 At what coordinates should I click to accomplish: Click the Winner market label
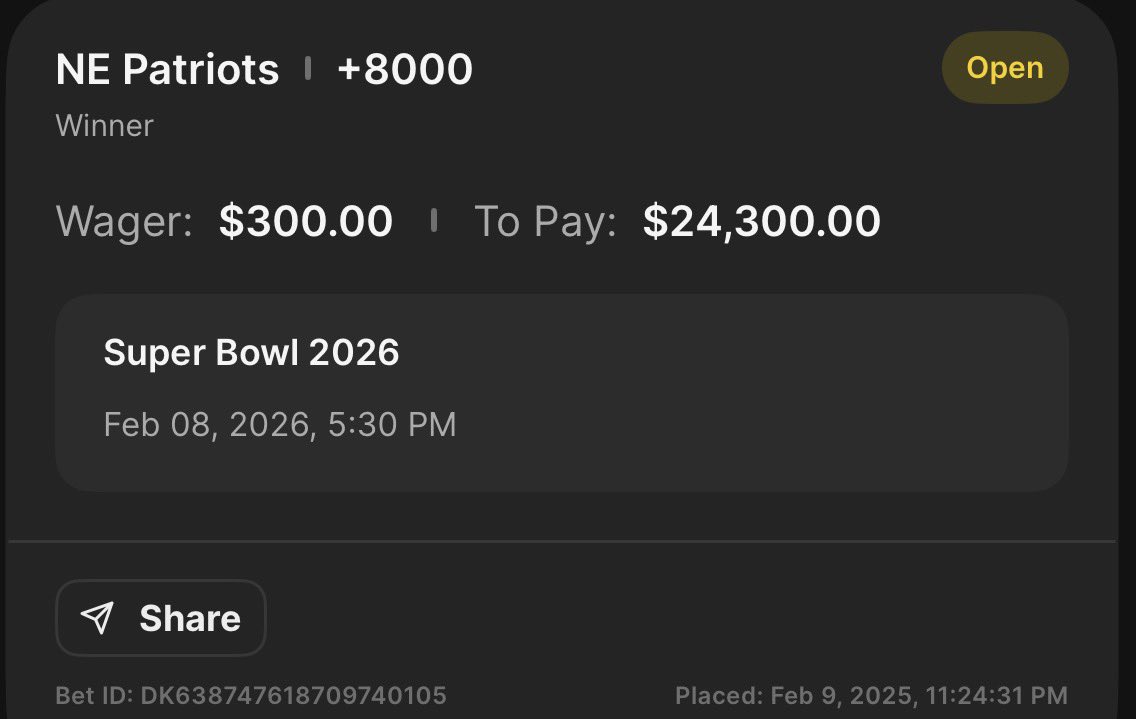(105, 126)
